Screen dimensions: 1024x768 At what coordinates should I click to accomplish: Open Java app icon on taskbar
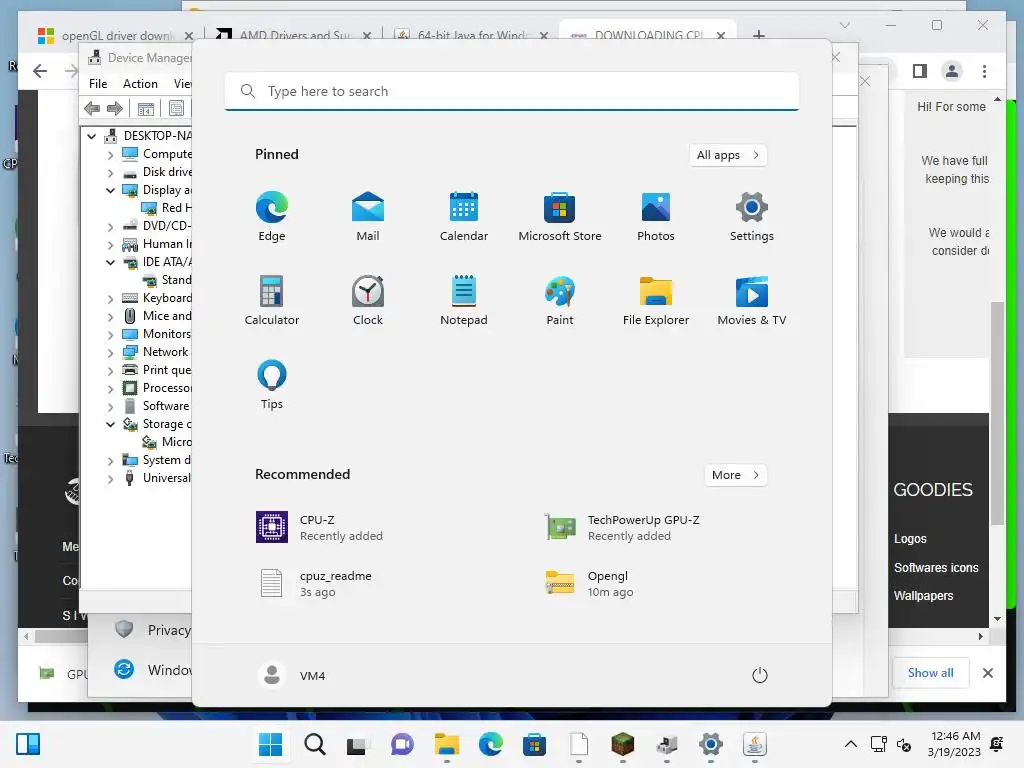point(754,744)
